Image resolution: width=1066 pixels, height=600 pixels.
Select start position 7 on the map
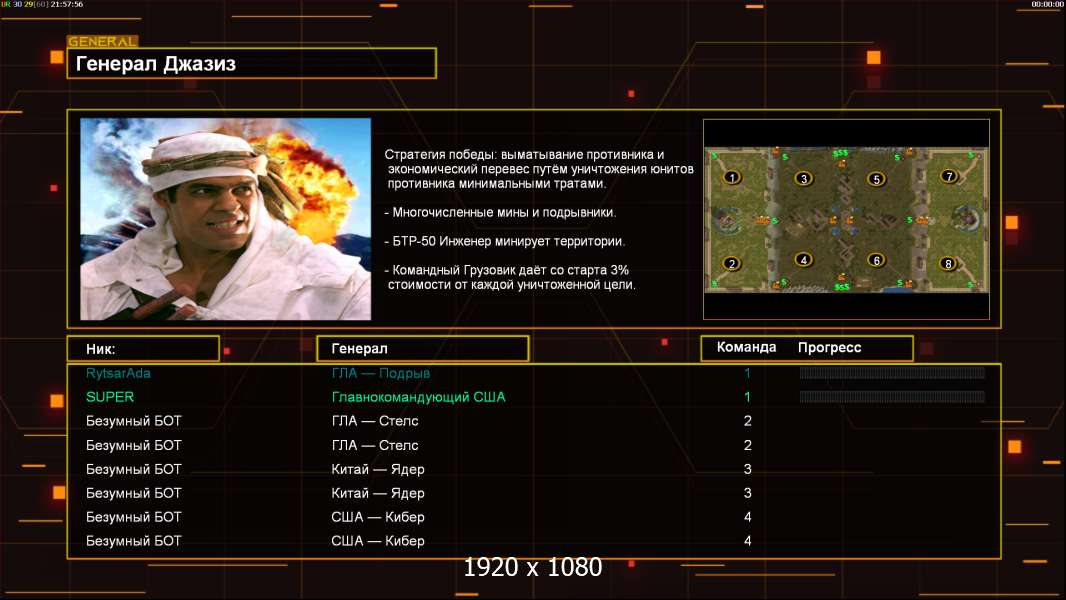coord(948,176)
